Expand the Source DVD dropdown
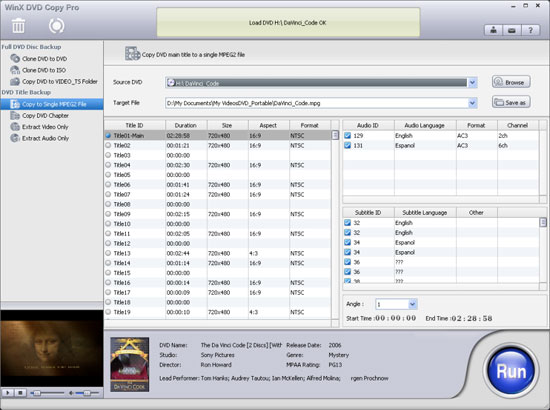The width and height of the screenshot is (550, 410). (x=472, y=83)
